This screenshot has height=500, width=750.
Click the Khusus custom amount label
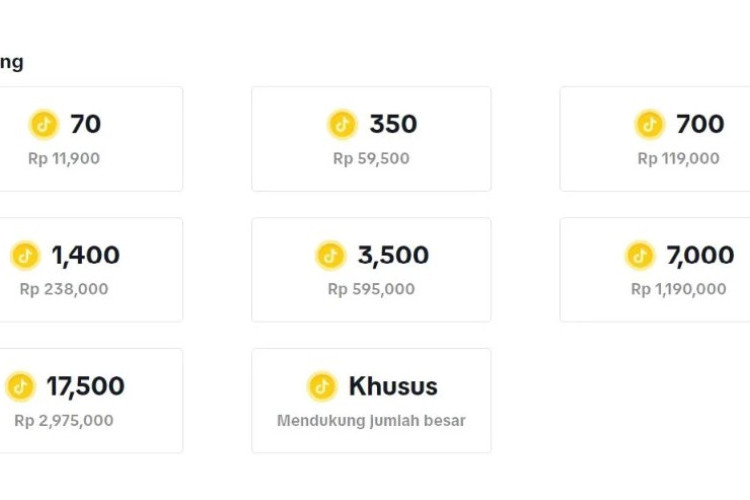[393, 386]
